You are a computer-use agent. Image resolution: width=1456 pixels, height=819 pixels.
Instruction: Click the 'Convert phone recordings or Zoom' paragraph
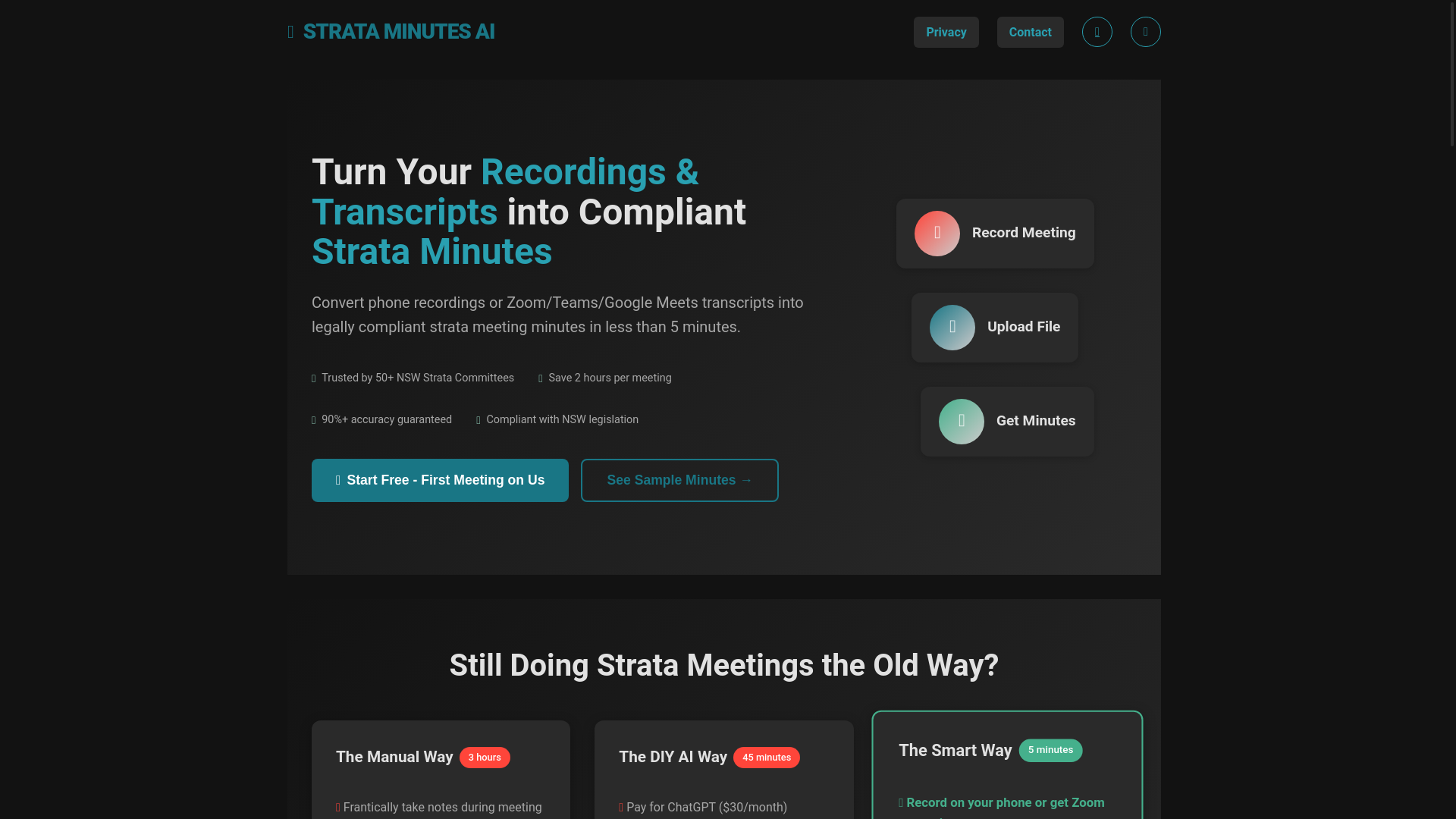[557, 315]
